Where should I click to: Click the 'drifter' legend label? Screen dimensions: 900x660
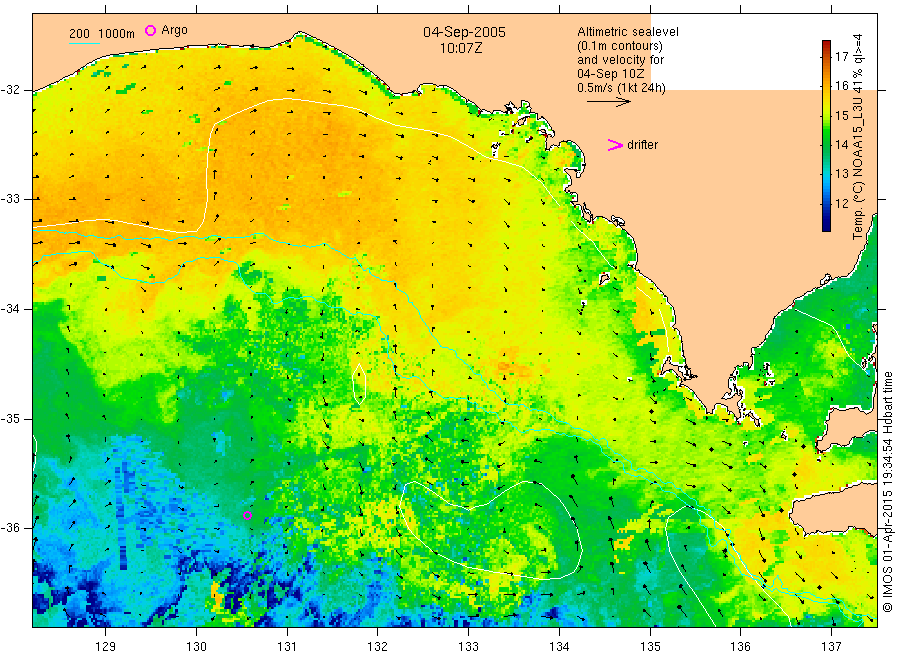point(642,145)
